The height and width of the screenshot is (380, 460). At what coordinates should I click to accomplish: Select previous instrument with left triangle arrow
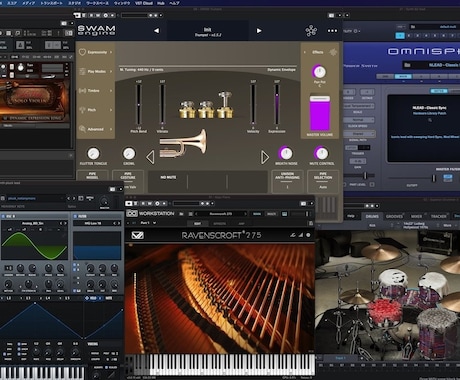point(150,157)
